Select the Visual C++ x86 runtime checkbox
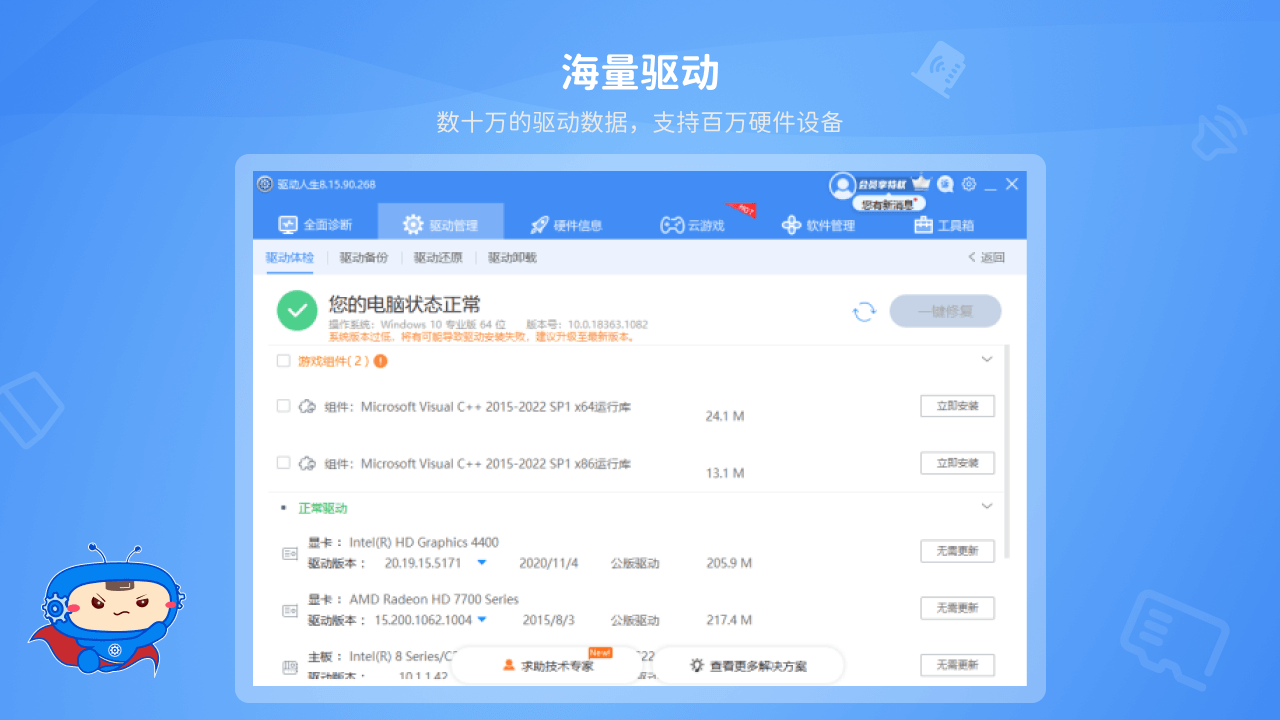 coord(283,463)
